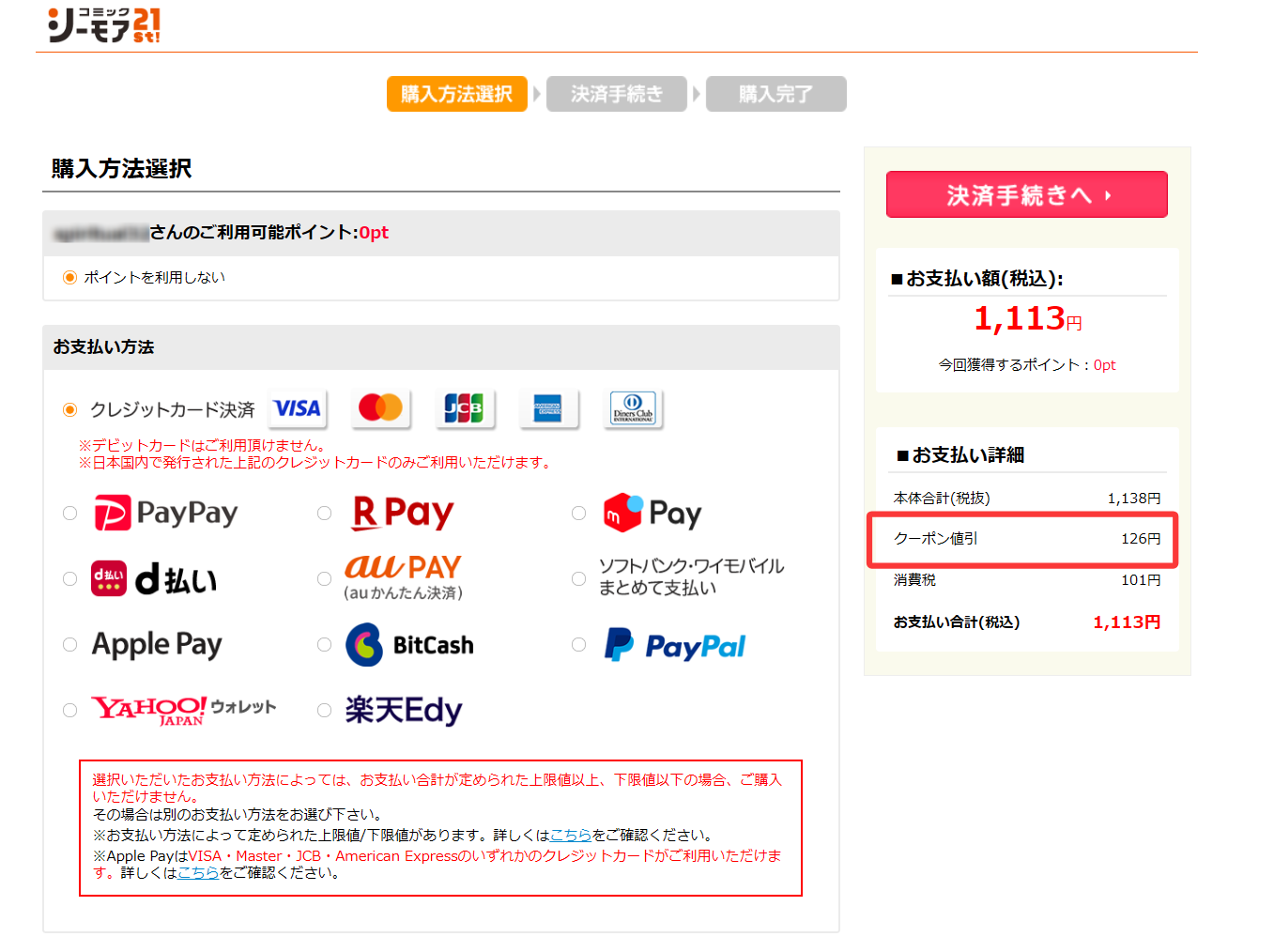1274x952 pixels.
Task: Select the d払い radio button
Action: click(69, 578)
